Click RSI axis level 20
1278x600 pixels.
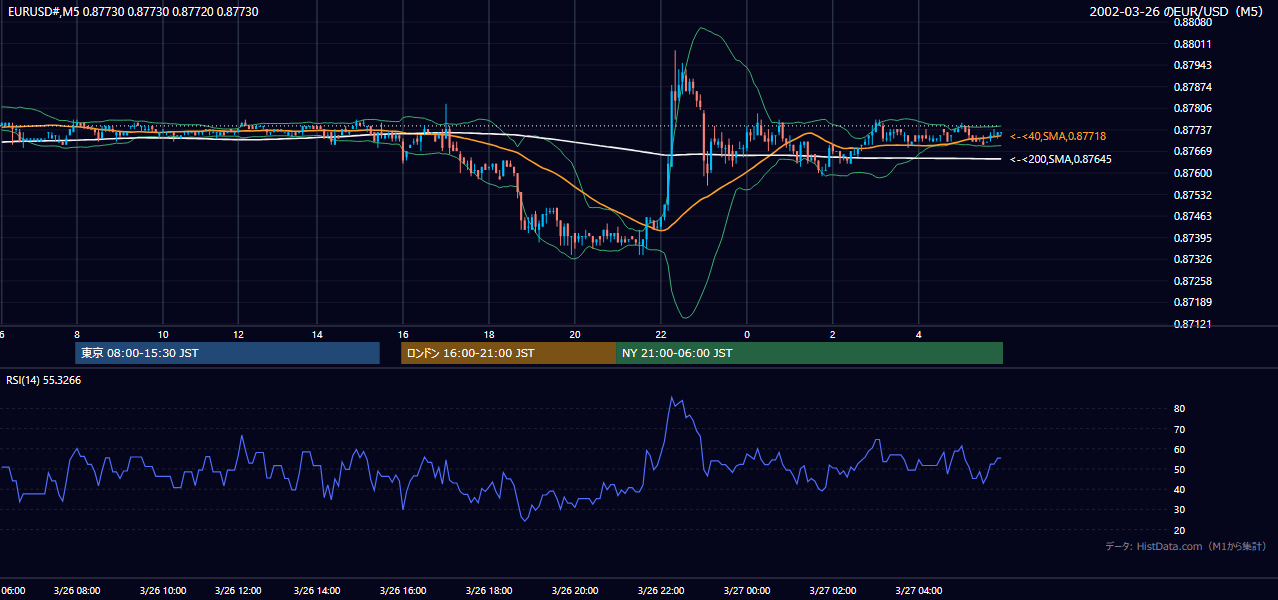point(1179,530)
